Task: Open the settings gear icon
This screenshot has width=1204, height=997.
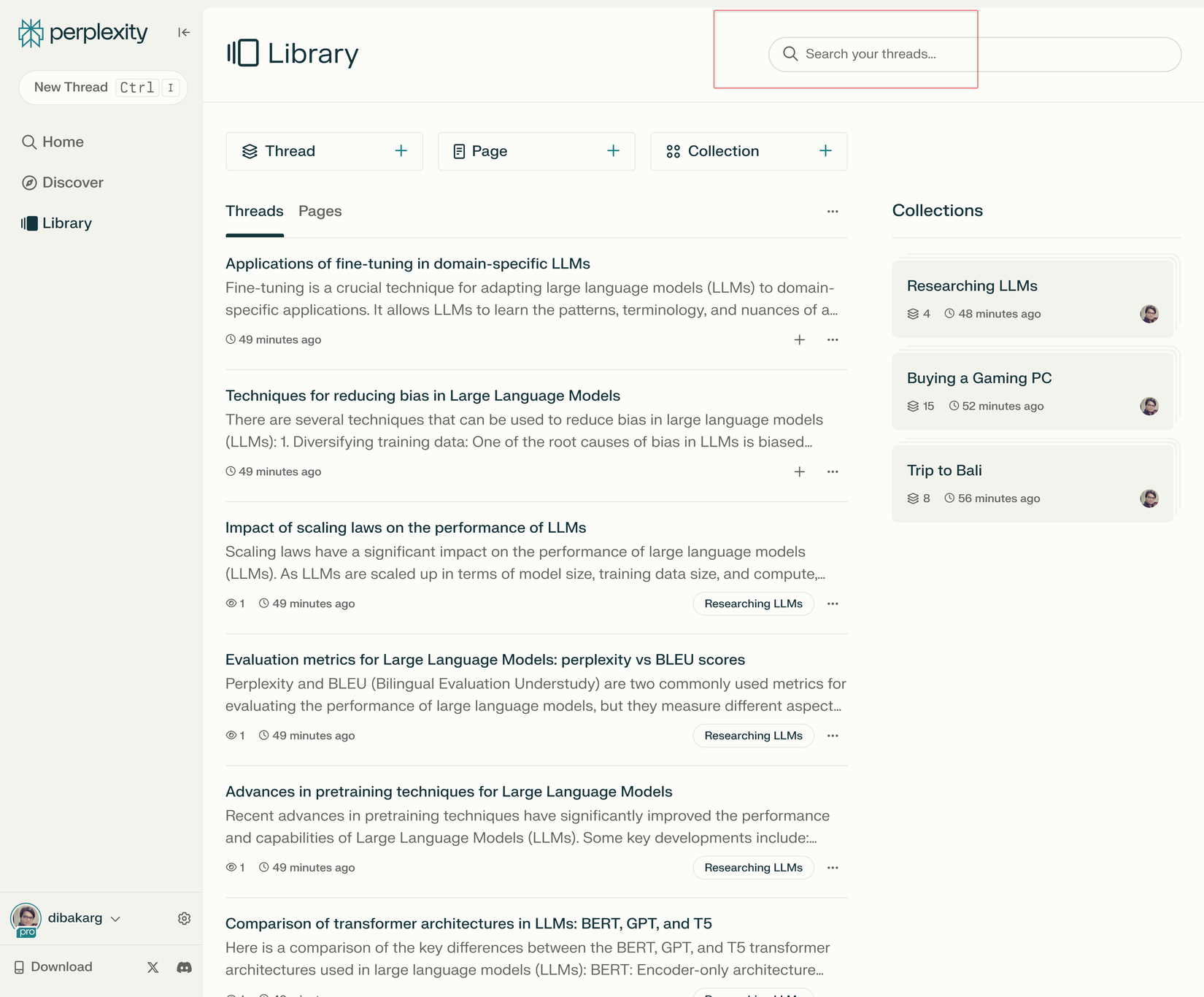Action: click(184, 918)
